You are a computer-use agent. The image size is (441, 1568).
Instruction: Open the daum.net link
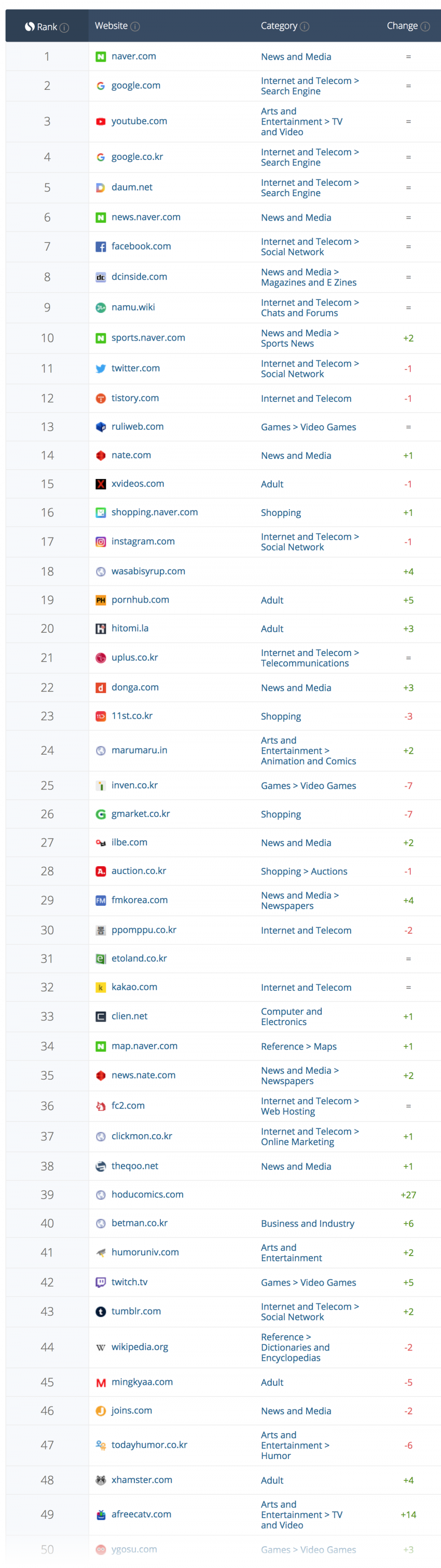pos(132,187)
